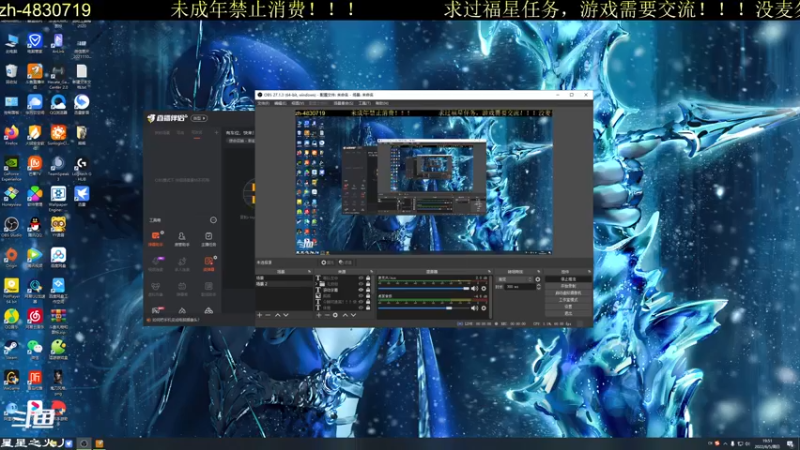The width and height of the screenshot is (800, 450).
Task: Open gear settings for first mixer track
Action: (x=484, y=289)
